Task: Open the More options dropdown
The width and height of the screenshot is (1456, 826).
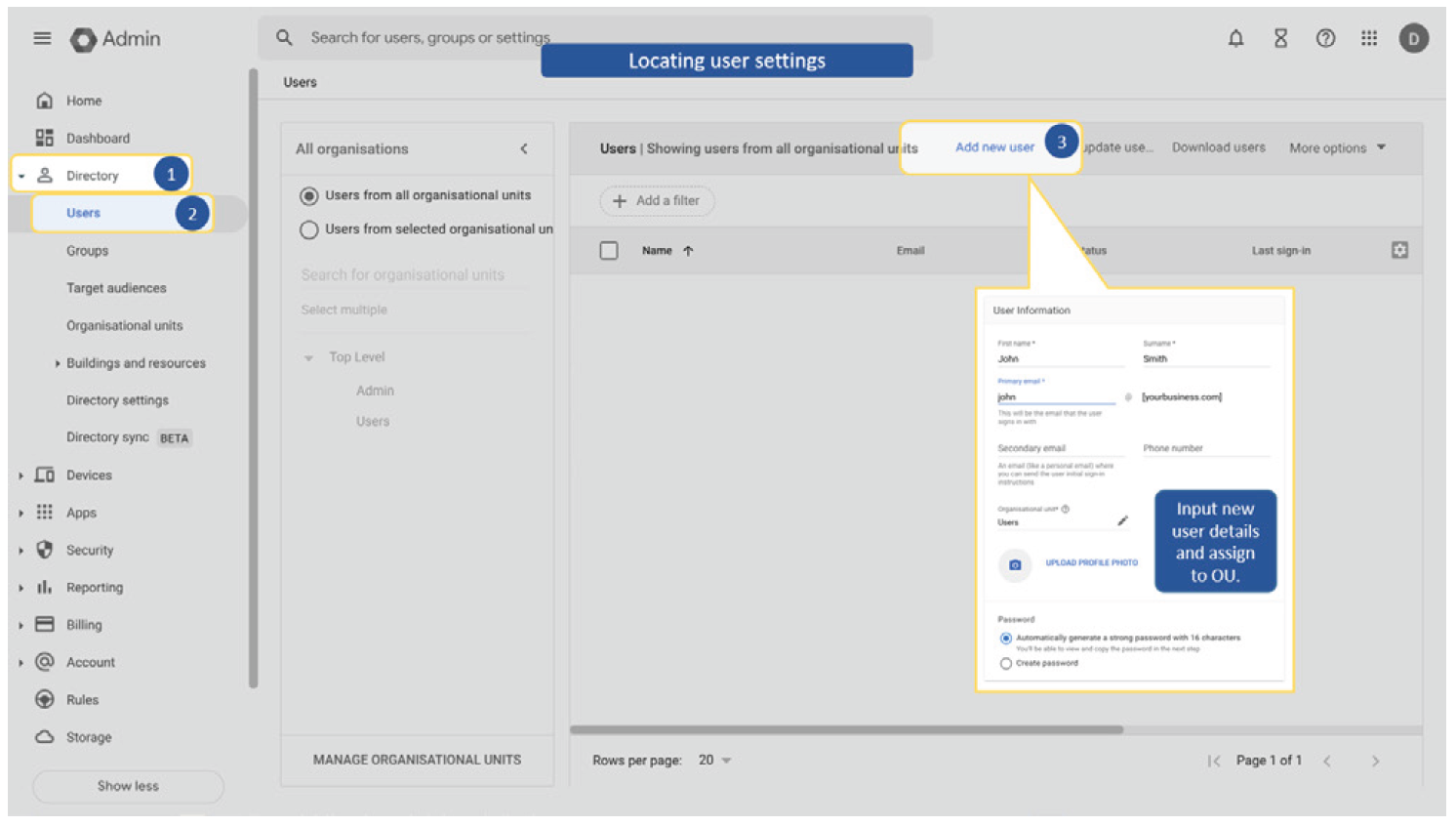Action: 1338,148
